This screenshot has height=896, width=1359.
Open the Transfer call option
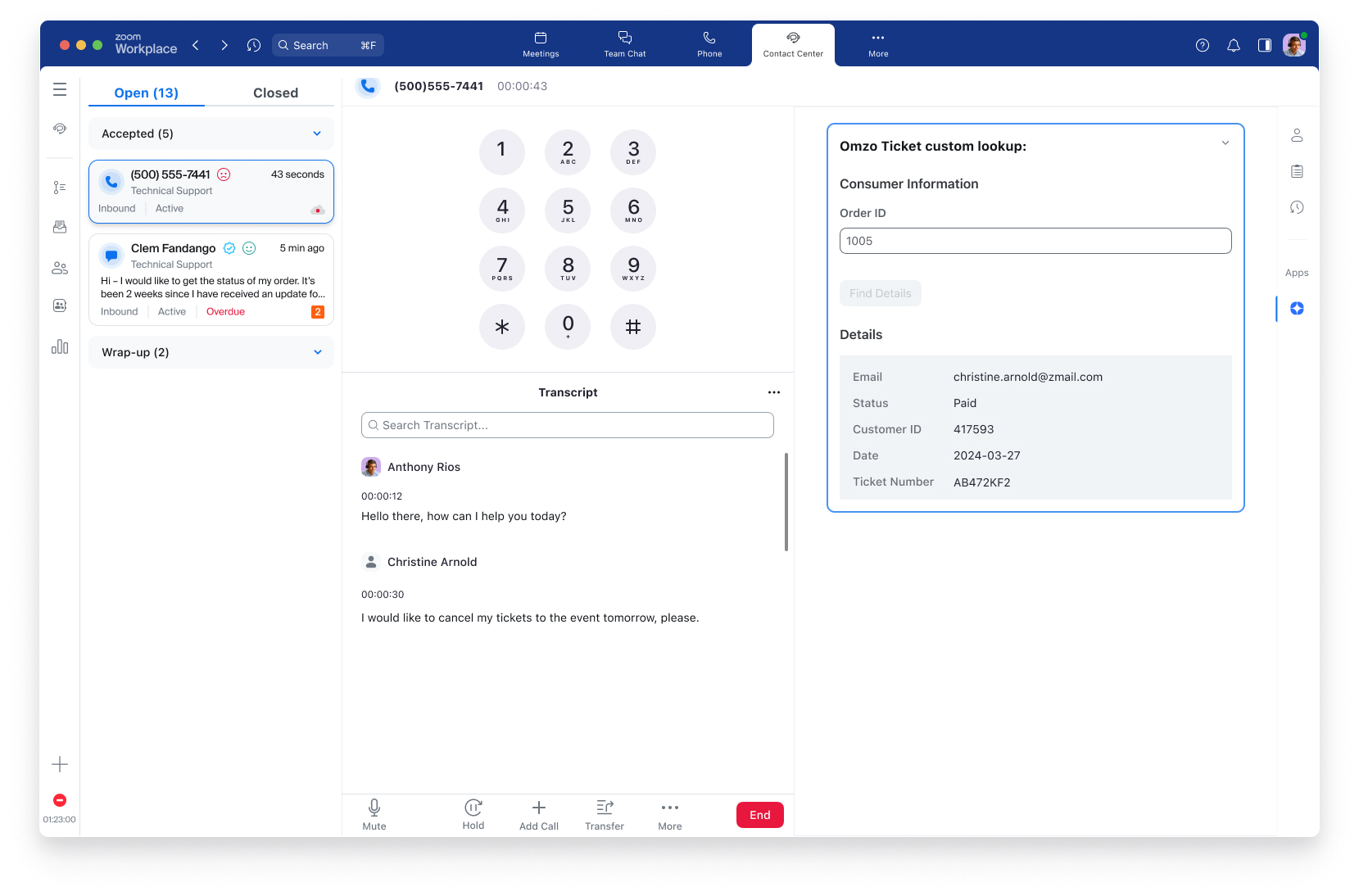coord(605,814)
